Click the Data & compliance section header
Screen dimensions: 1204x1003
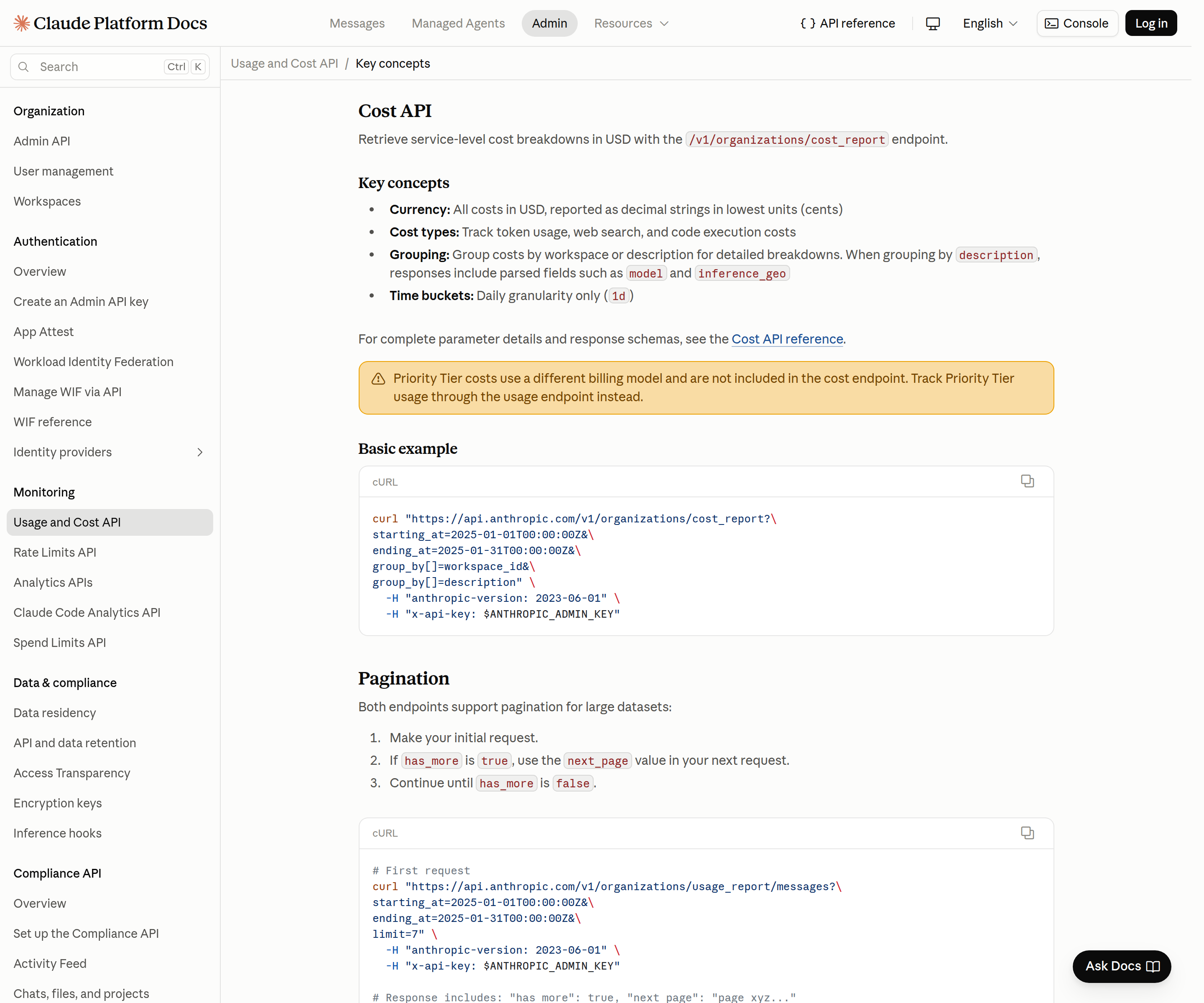66,690
